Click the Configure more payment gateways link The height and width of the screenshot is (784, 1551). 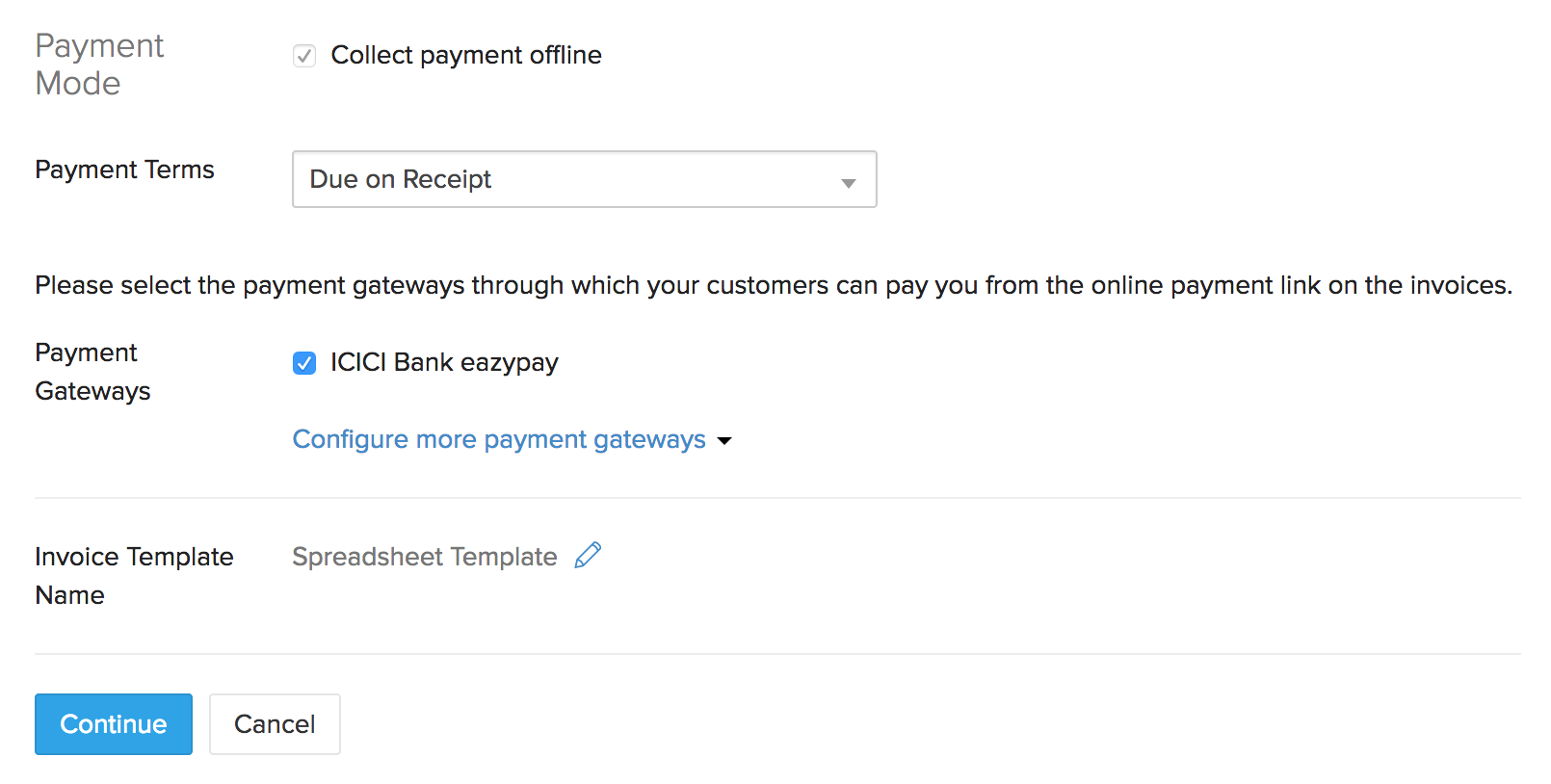[x=499, y=439]
